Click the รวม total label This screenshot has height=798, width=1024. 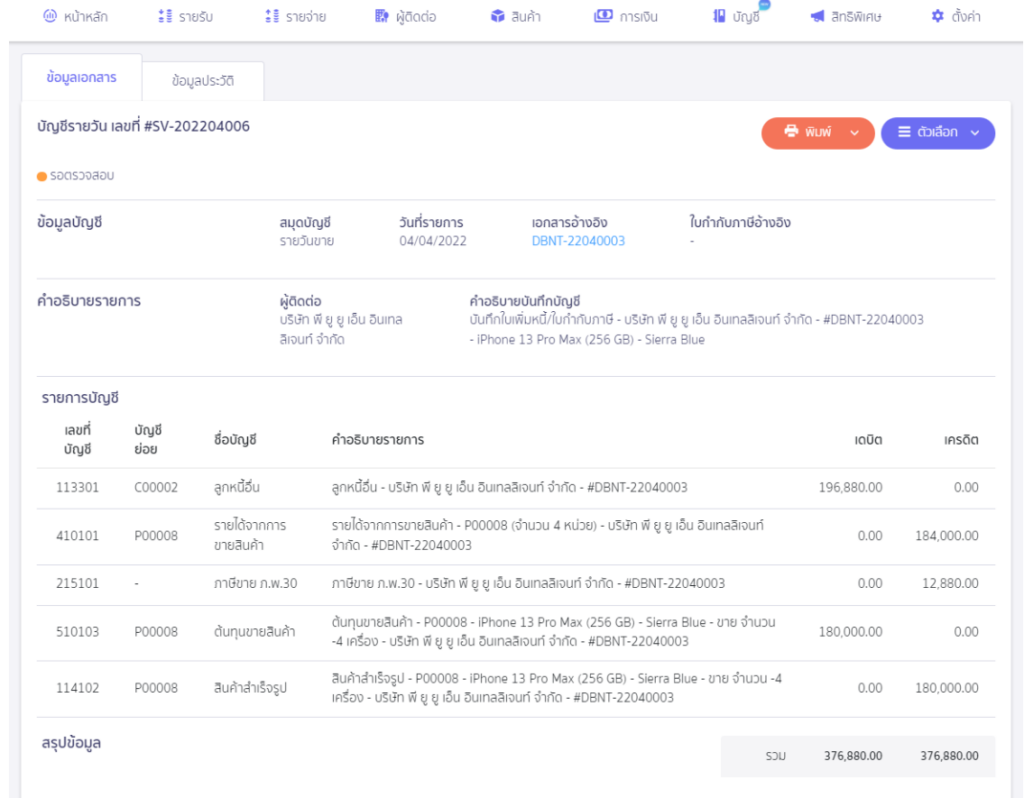pos(775,756)
